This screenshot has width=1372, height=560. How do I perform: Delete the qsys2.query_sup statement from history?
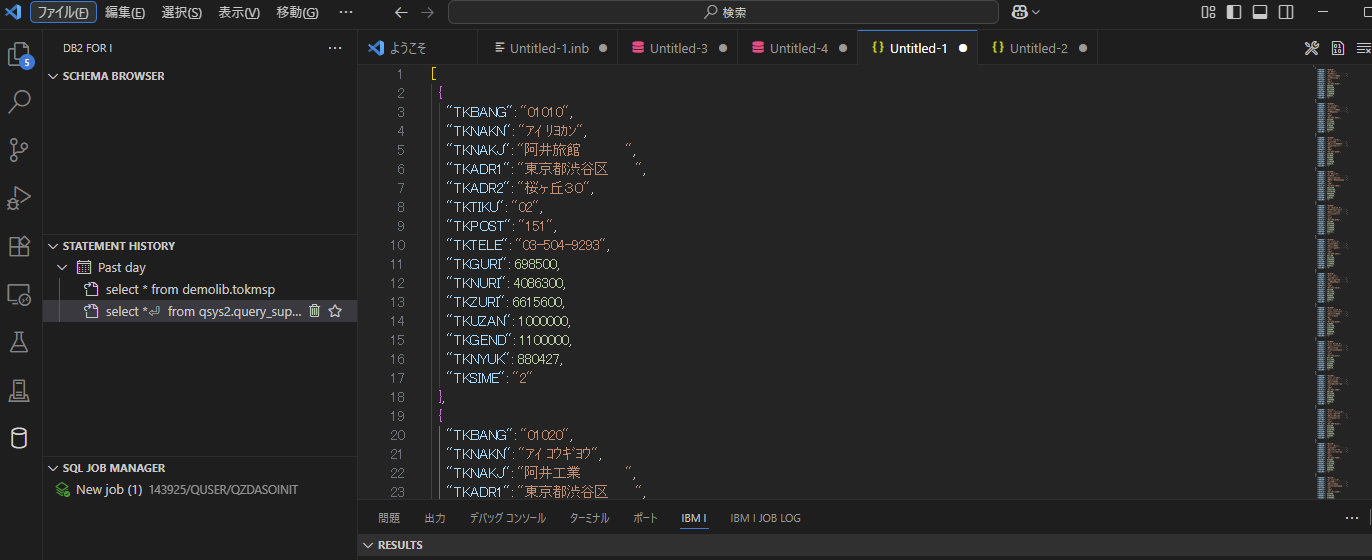pyautogui.click(x=314, y=311)
